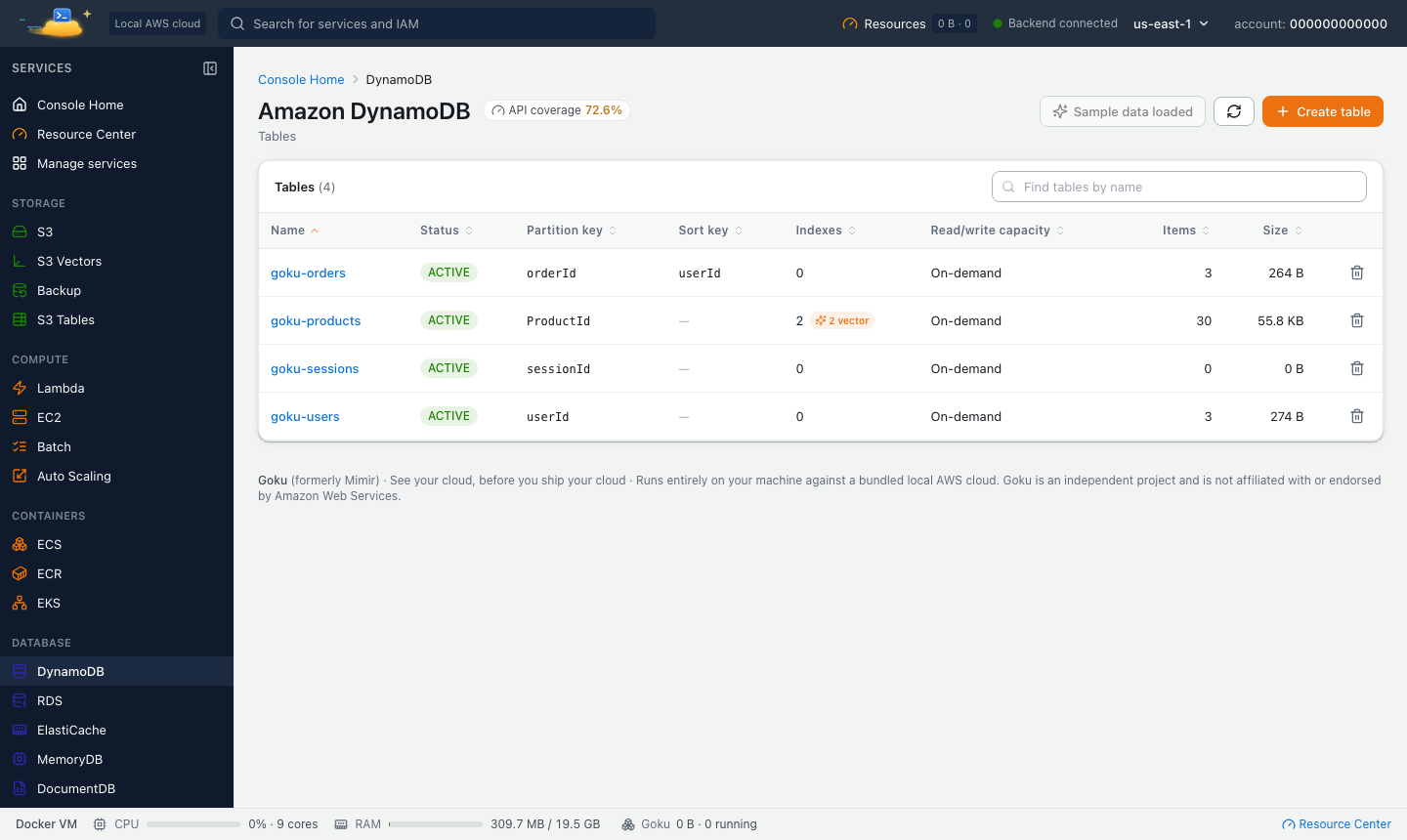Open the goku-users table link
1407x840 pixels.
(x=305, y=416)
